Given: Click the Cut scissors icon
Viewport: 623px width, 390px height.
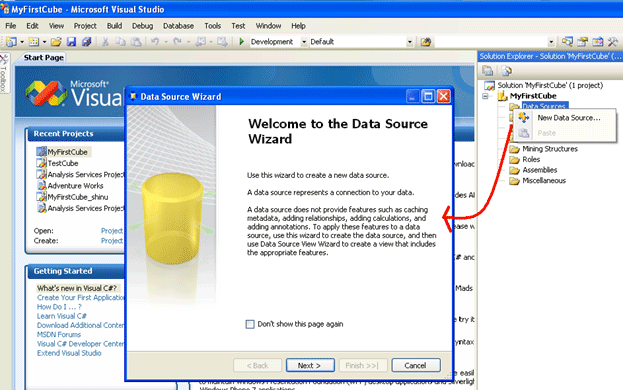Looking at the screenshot, I should [105, 42].
